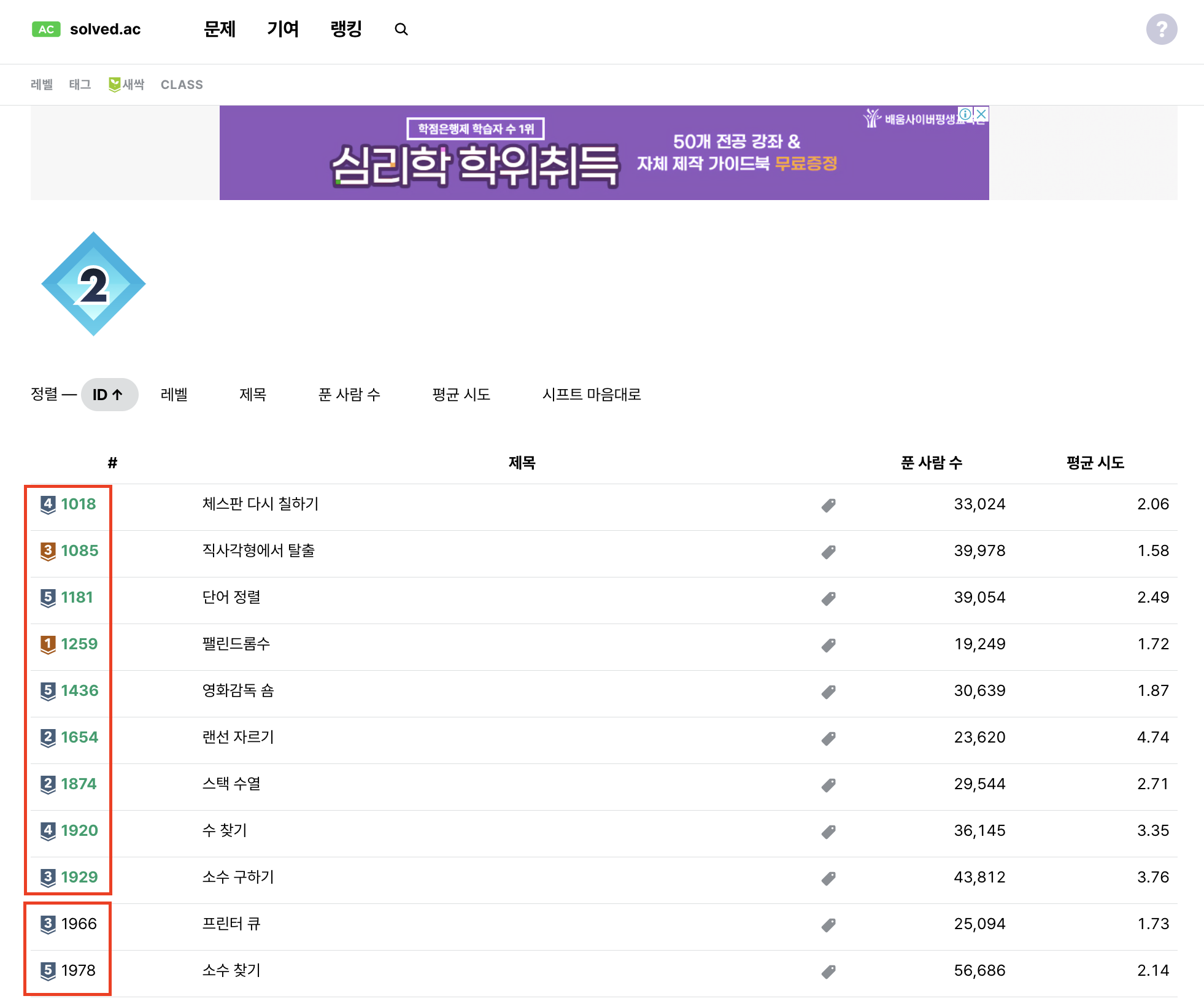Click tag icon in 랜선 자르기 row
This screenshot has height=1004, width=1204.
click(x=828, y=738)
